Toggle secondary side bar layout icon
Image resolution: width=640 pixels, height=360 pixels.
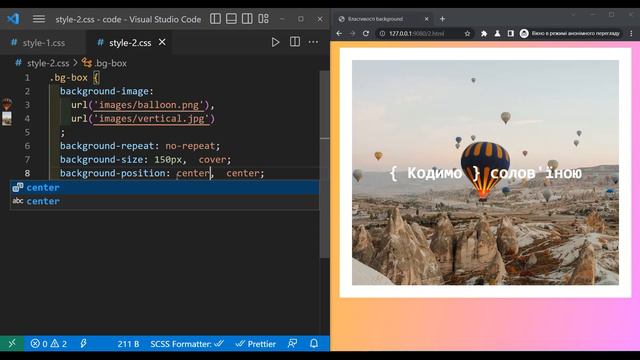(x=247, y=19)
